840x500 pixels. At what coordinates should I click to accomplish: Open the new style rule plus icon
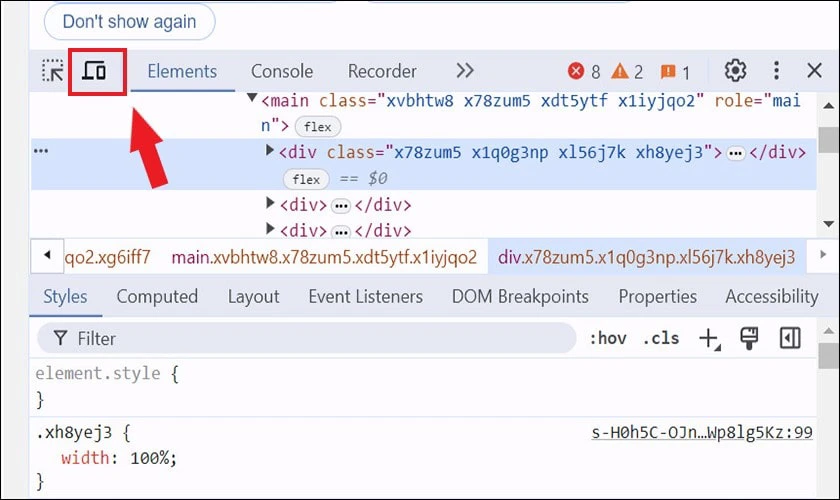[x=709, y=339]
